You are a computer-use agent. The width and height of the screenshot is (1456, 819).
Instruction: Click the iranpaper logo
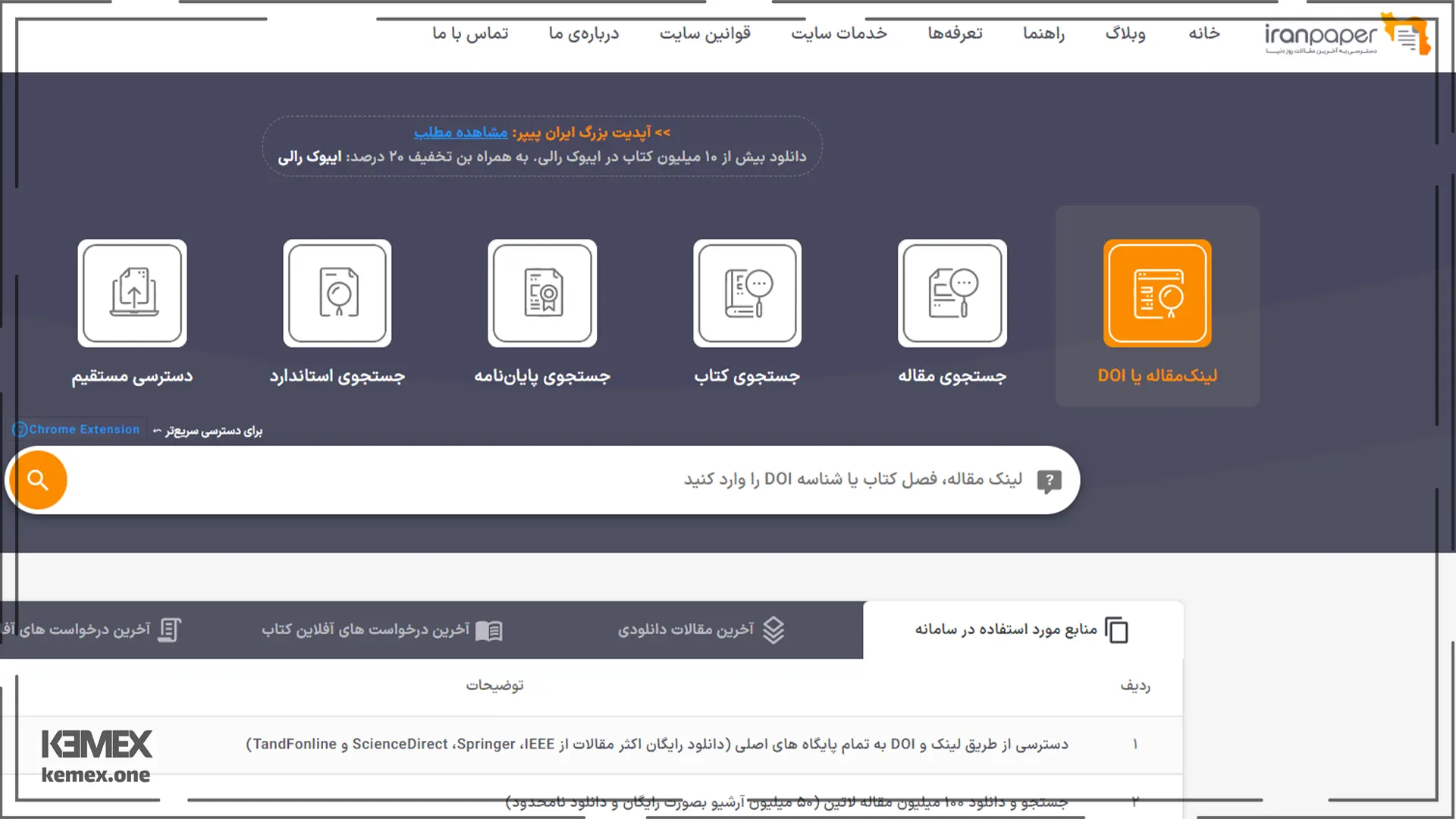[x=1347, y=35]
